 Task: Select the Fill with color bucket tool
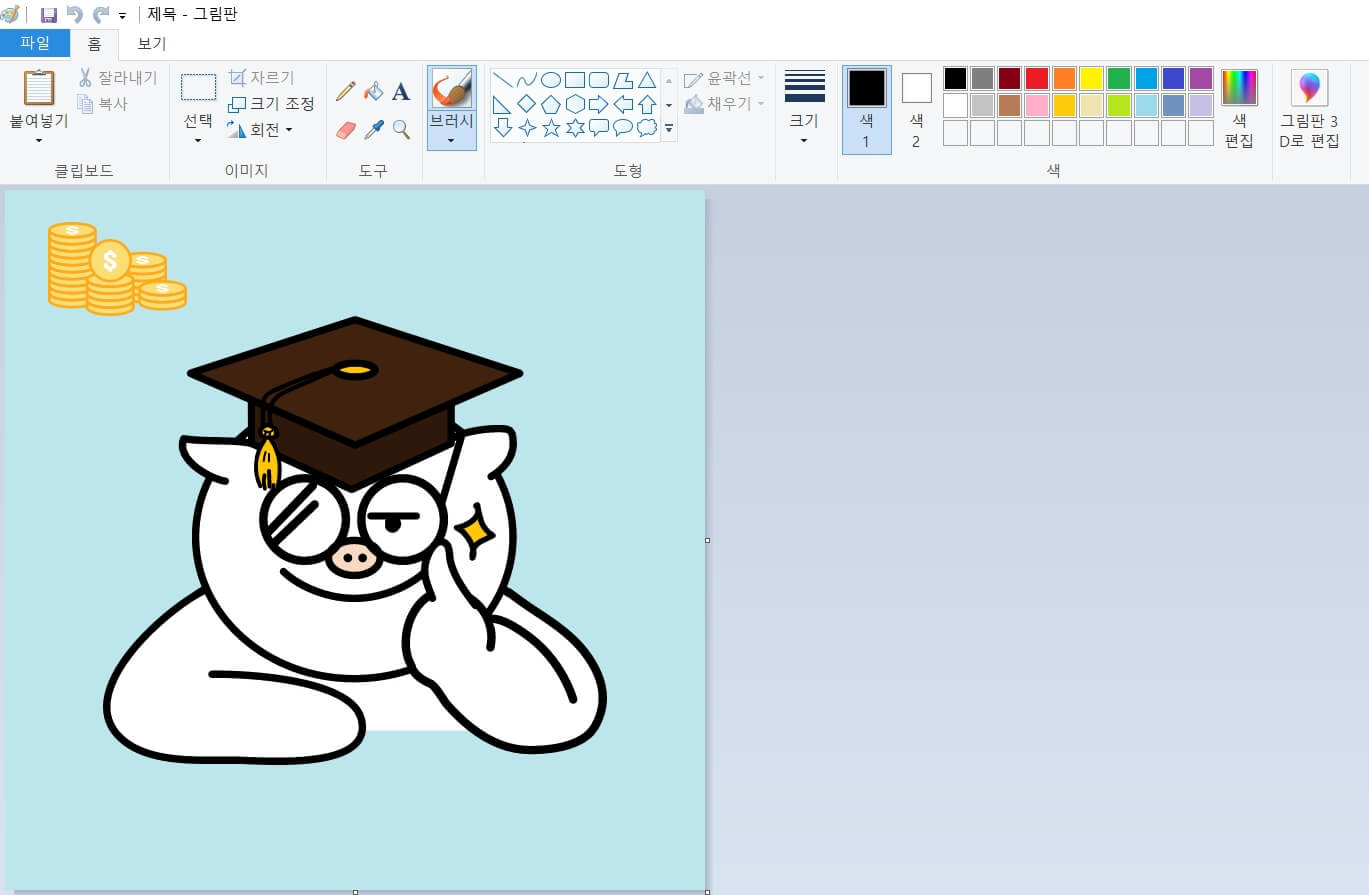pyautogui.click(x=374, y=92)
